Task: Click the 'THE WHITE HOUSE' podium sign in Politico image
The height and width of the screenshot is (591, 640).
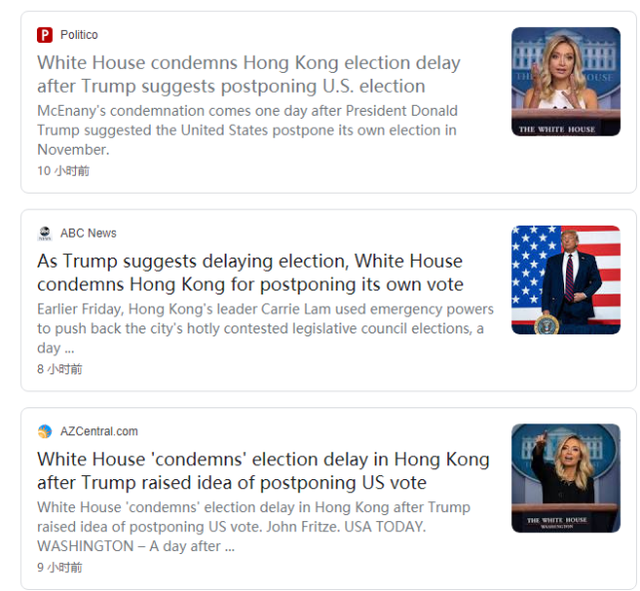Action: pos(557,129)
